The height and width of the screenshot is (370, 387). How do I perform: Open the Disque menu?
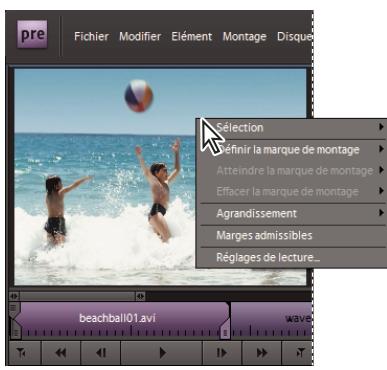click(x=294, y=36)
